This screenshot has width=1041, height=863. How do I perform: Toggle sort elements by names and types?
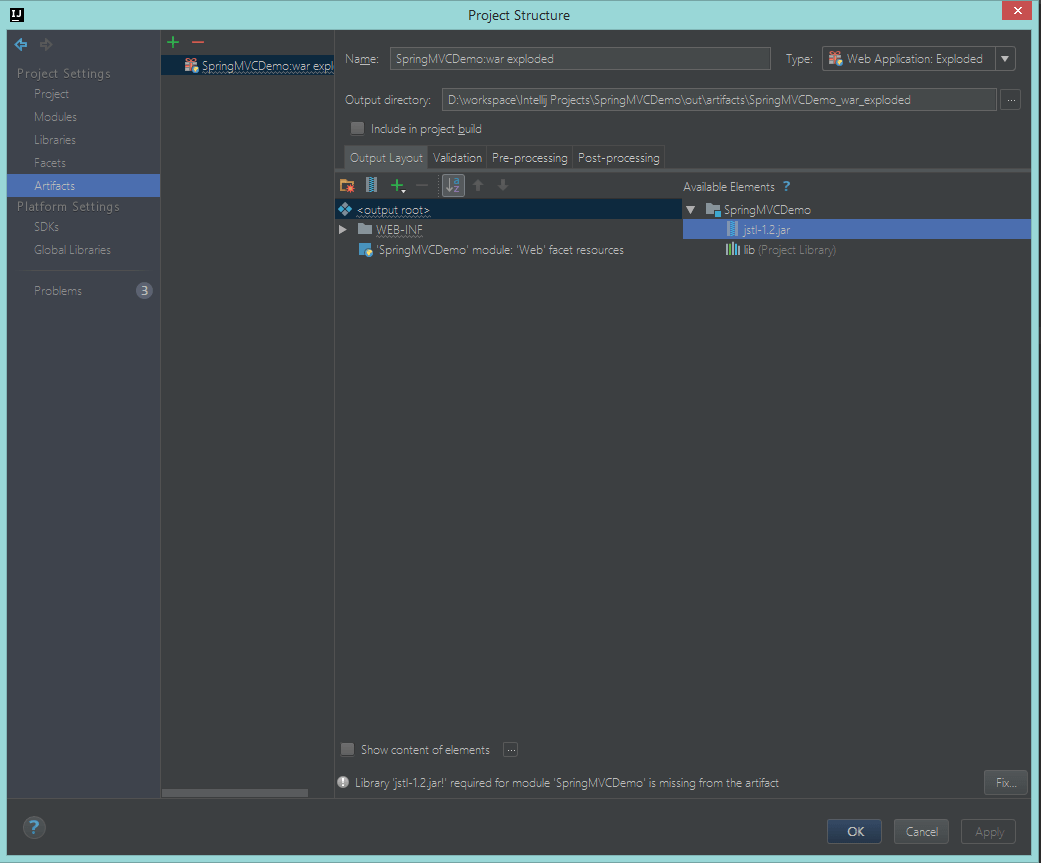(453, 185)
